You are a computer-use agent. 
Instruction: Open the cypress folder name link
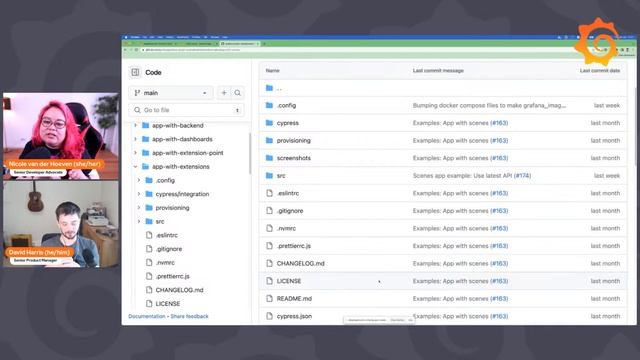pyautogui.click(x=287, y=123)
